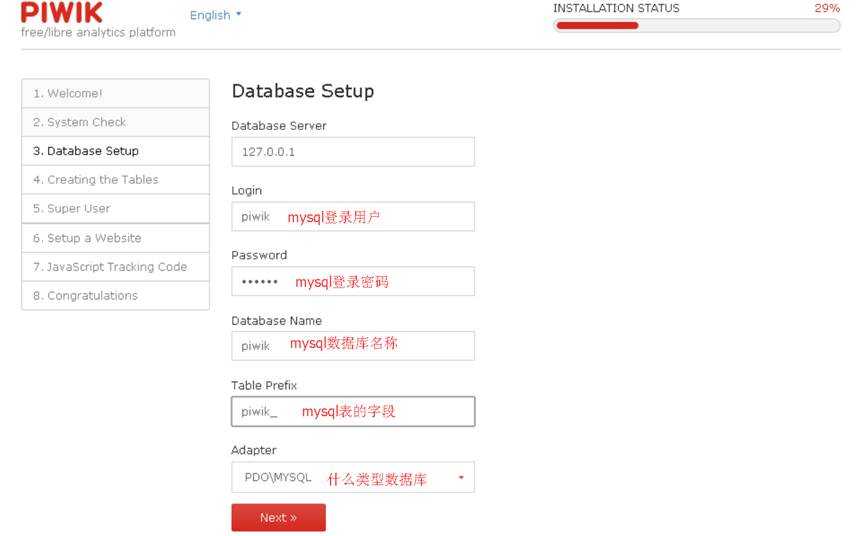
Task: Click the free/libre analytics platform tagline
Action: click(x=98, y=33)
